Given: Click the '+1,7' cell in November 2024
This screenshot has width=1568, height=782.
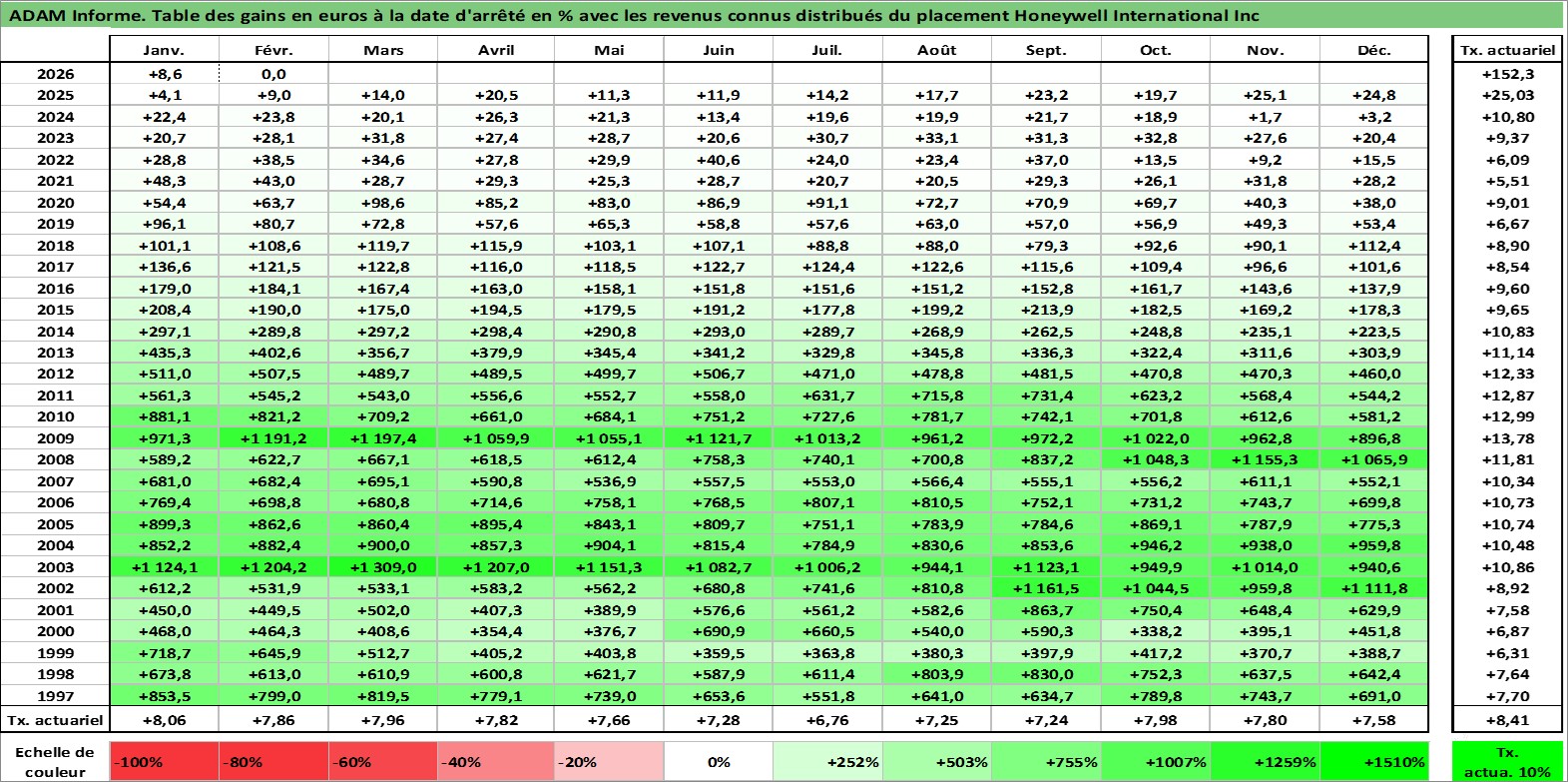Looking at the screenshot, I should (1265, 117).
